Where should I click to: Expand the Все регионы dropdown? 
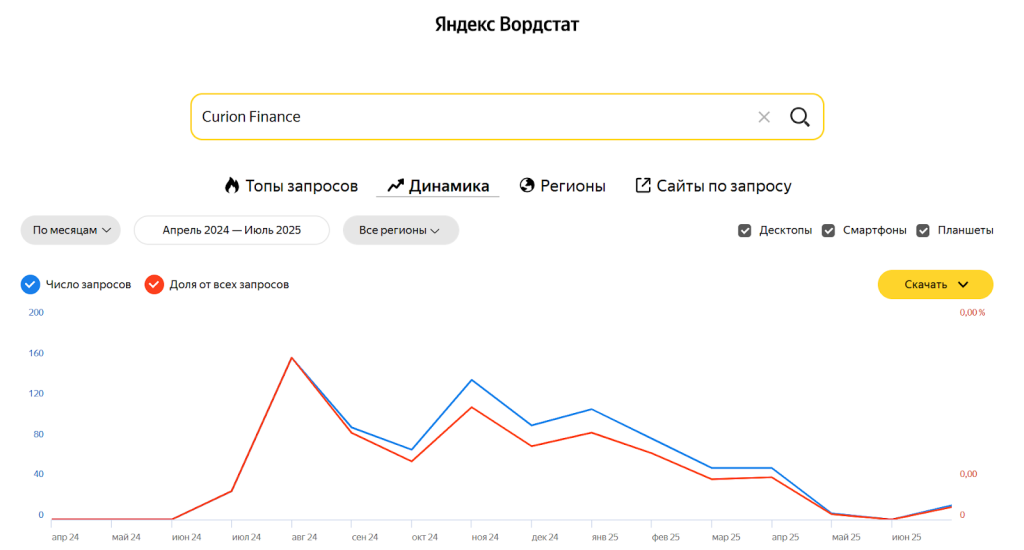(400, 230)
